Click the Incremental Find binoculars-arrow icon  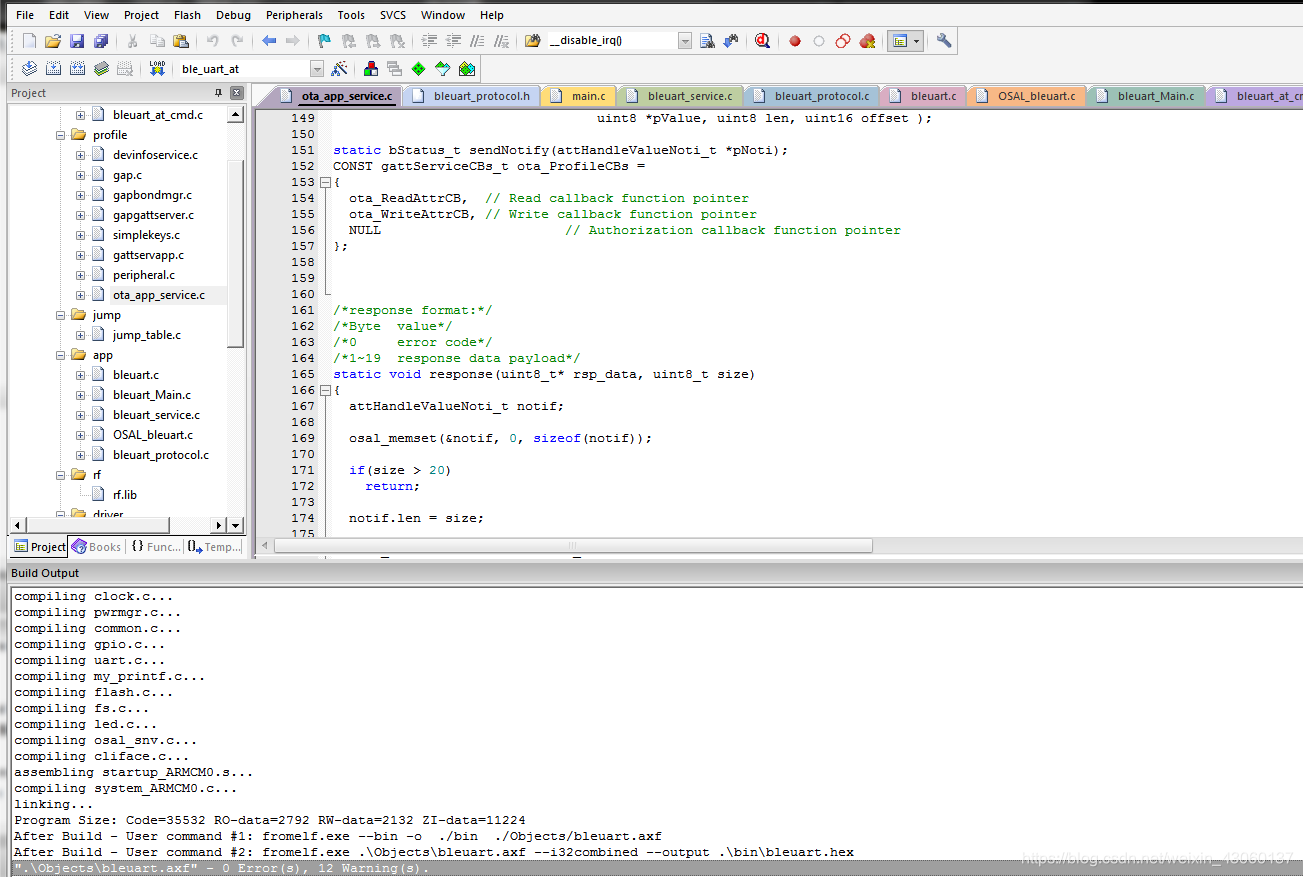click(731, 41)
